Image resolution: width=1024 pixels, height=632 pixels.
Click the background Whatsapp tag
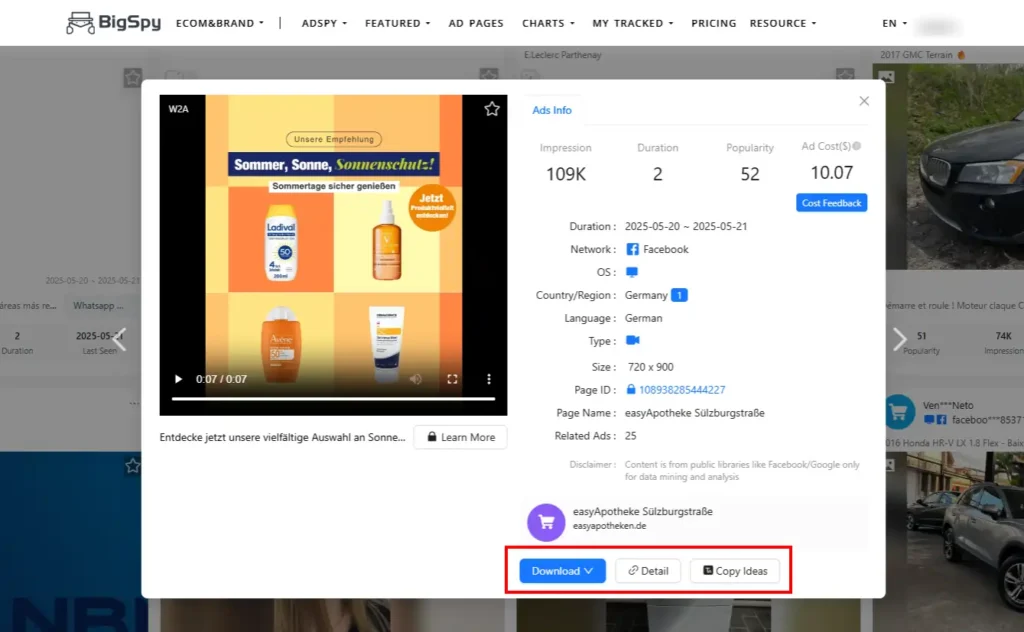98,305
